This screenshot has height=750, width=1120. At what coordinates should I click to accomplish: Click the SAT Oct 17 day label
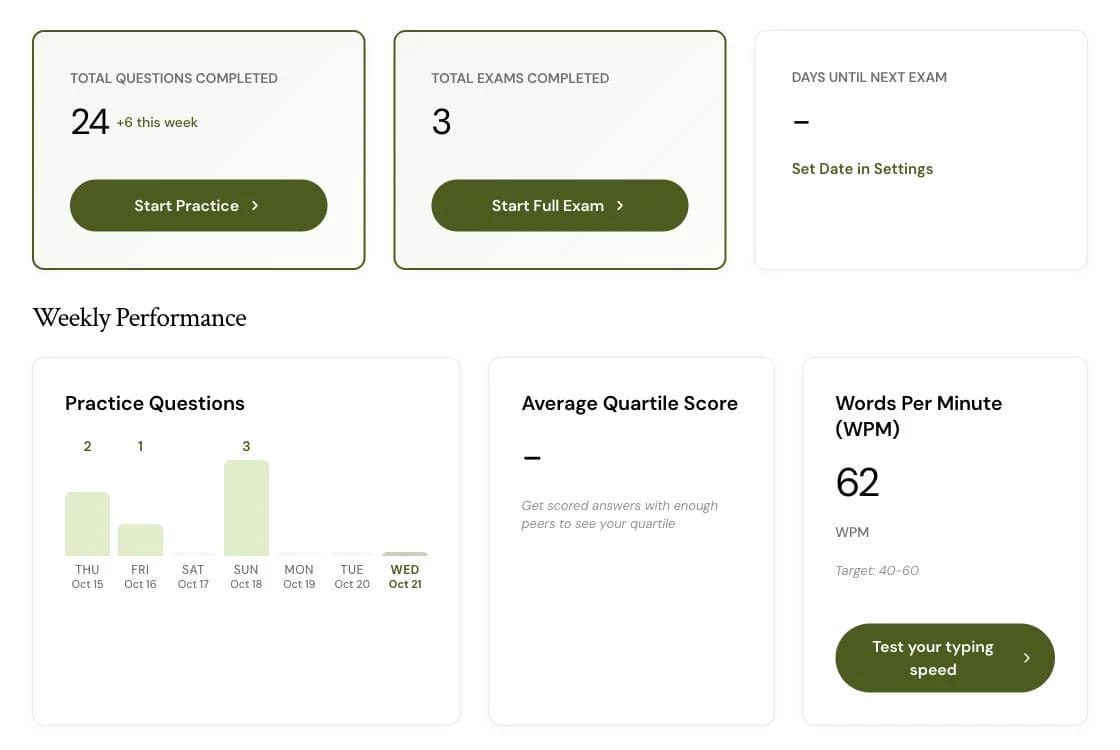point(193,576)
